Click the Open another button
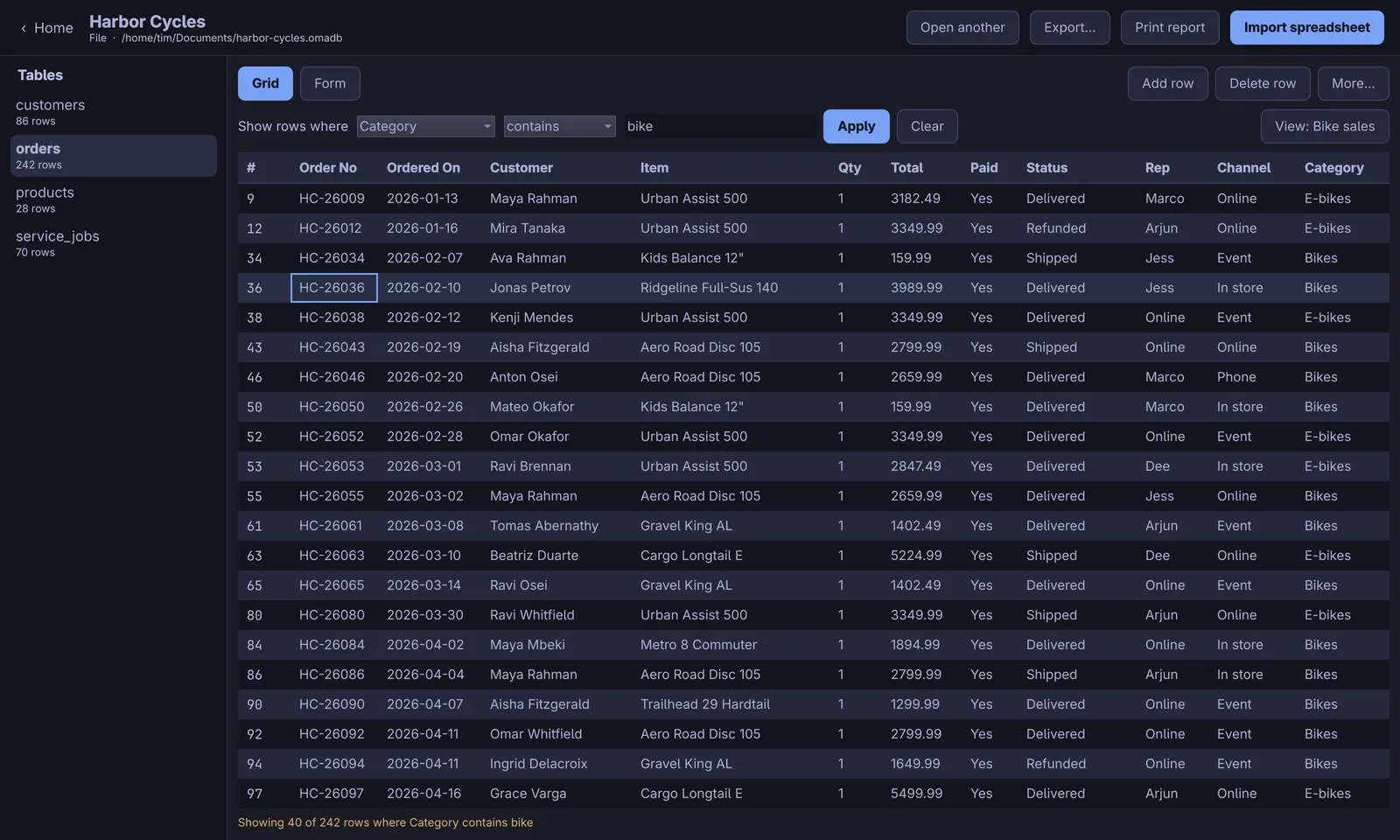The width and height of the screenshot is (1400, 840). (x=962, y=27)
